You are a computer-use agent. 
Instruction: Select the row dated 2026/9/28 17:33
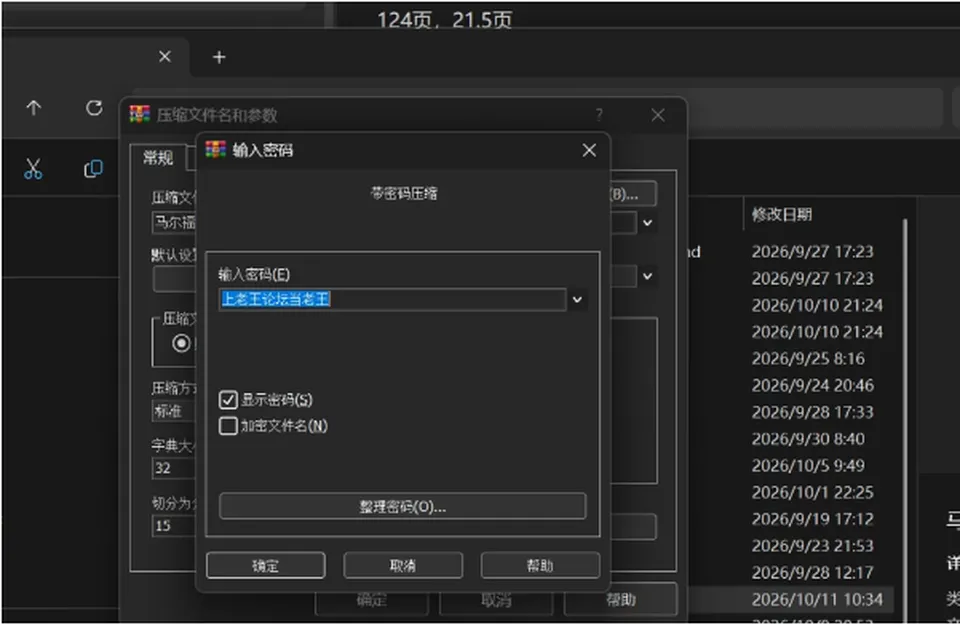click(x=812, y=413)
